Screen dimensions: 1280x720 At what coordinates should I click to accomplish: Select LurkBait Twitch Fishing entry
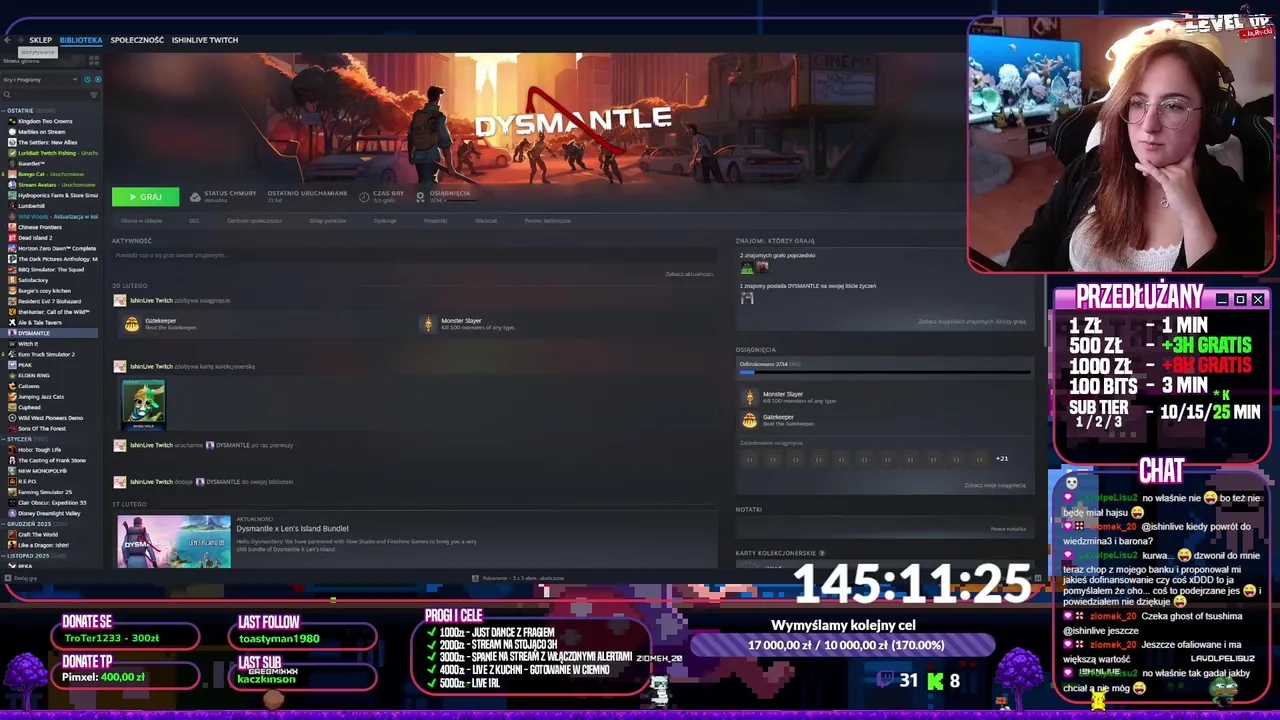tap(54, 153)
